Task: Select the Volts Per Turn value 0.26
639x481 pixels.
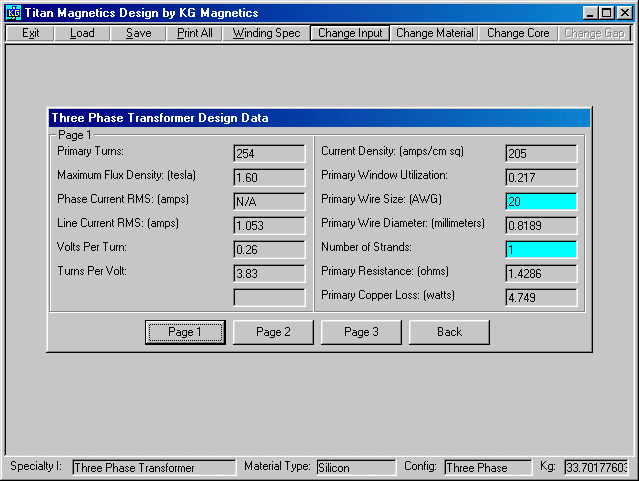Action: point(269,249)
